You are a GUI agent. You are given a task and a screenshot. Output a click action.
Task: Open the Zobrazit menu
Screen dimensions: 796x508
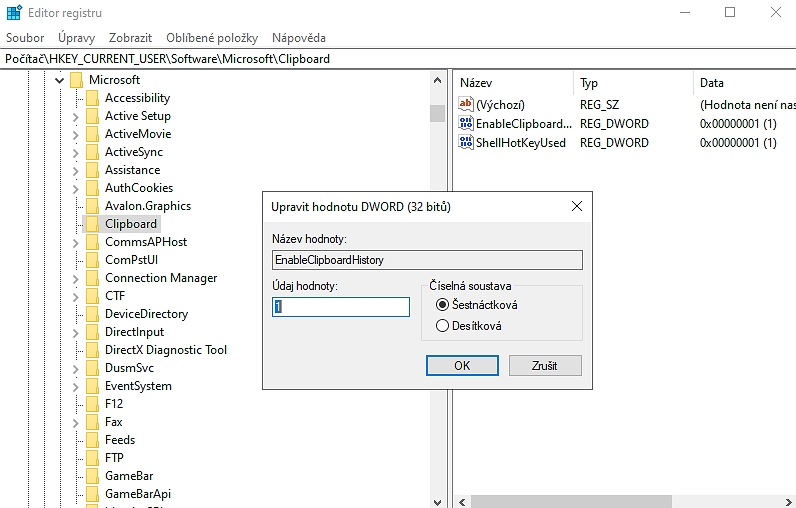pos(130,38)
